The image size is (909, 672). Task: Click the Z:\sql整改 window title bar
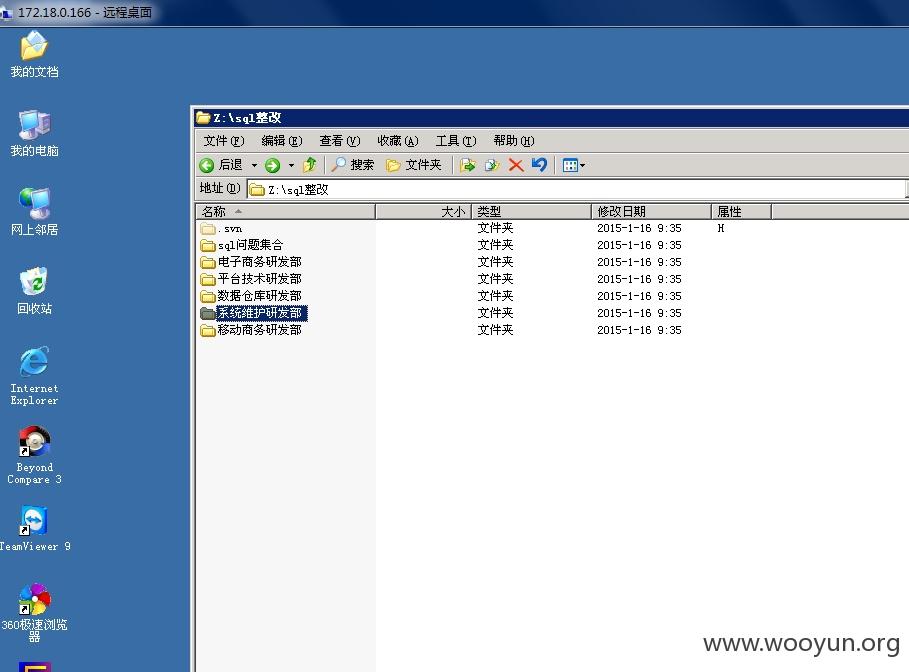point(551,118)
